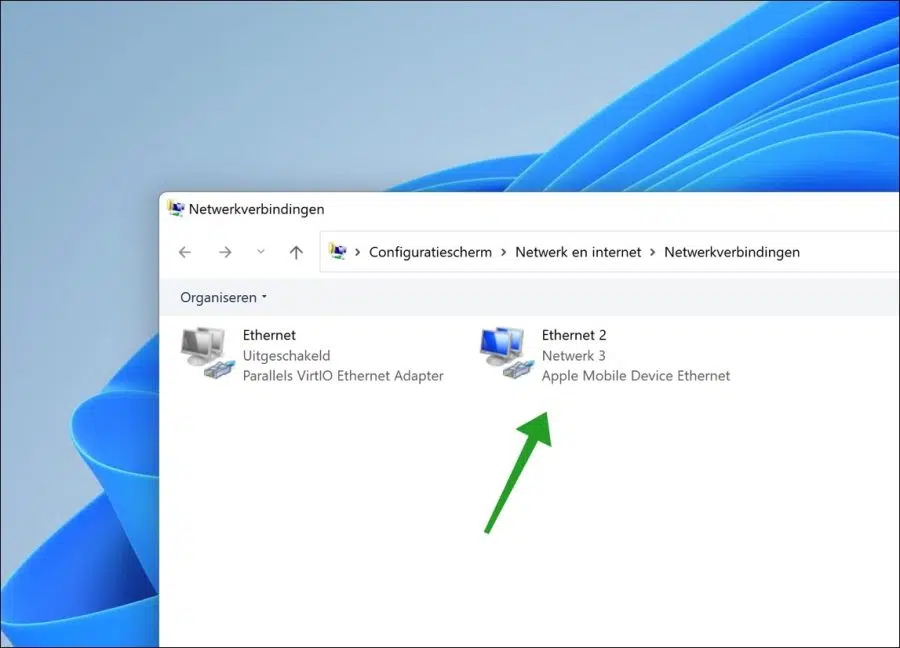This screenshot has width=900, height=648.
Task: Expand chevron after Configuratiescherm
Action: click(503, 252)
